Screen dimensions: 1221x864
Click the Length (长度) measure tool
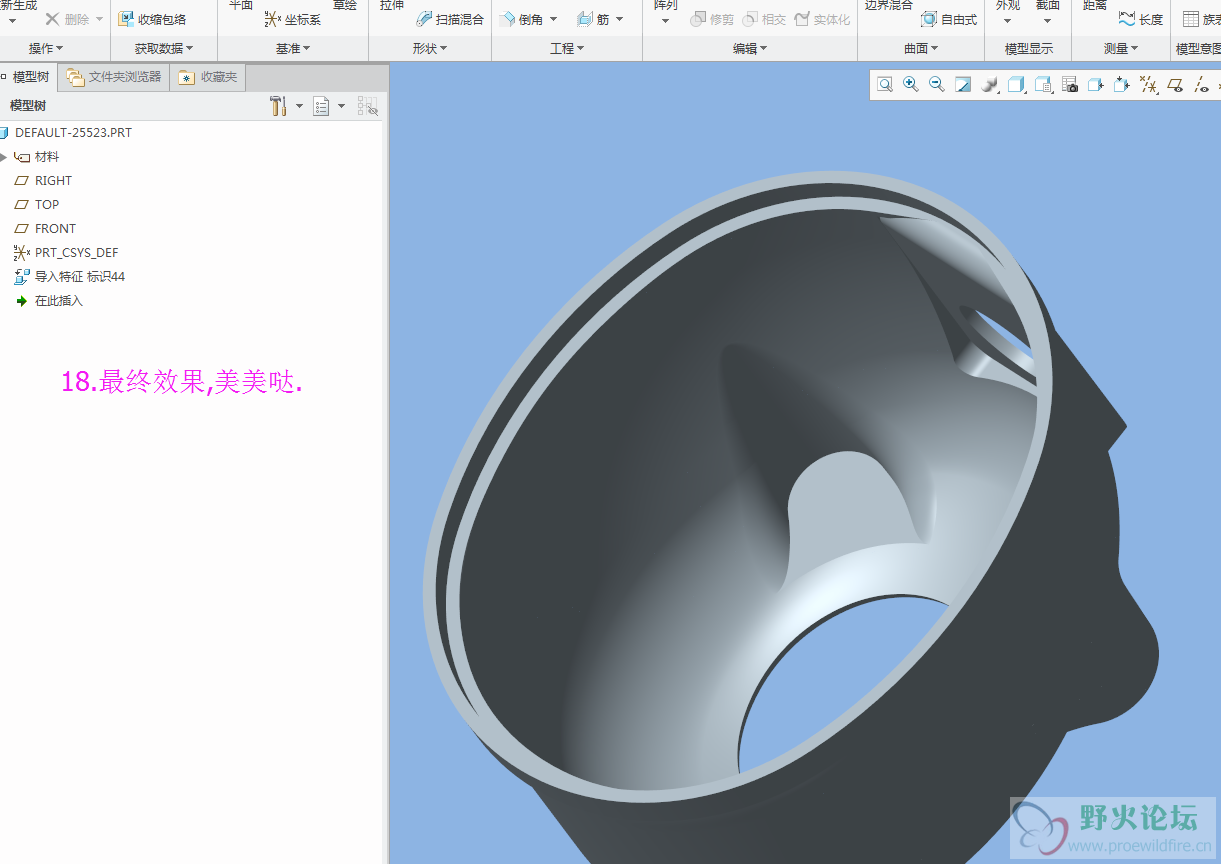pos(1141,19)
